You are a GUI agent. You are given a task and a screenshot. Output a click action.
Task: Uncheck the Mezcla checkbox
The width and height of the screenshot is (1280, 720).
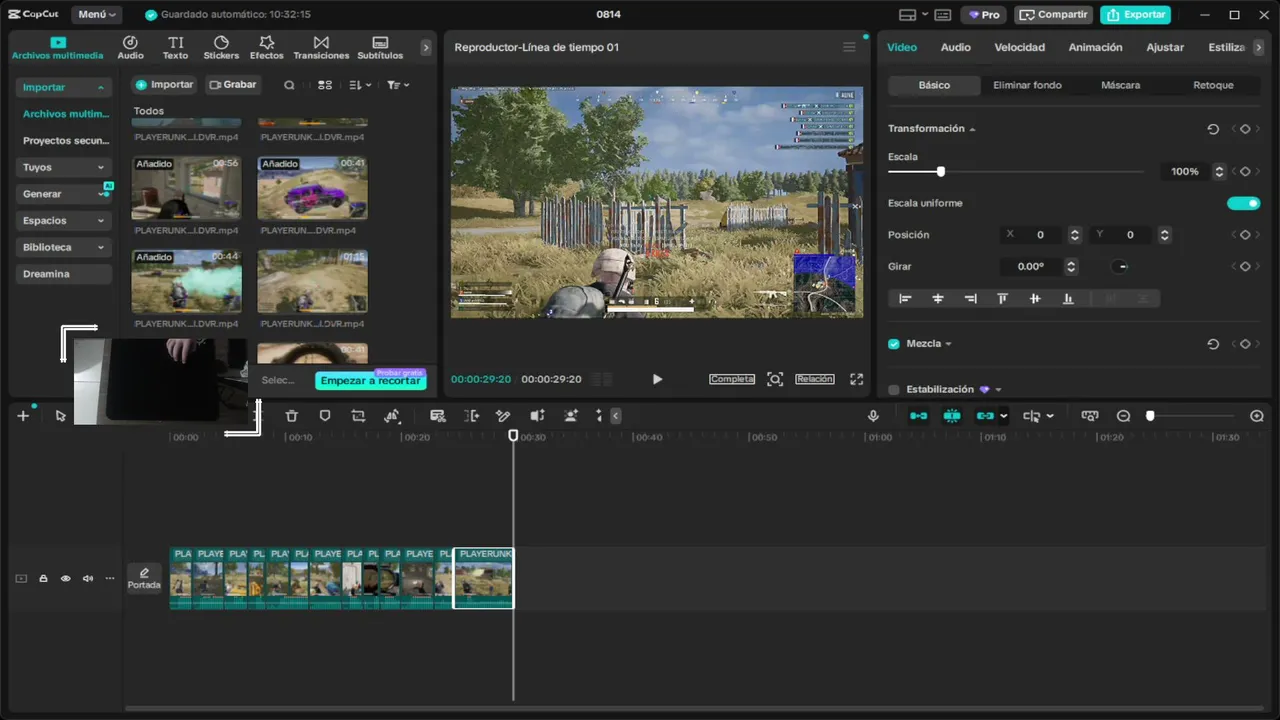[894, 344]
